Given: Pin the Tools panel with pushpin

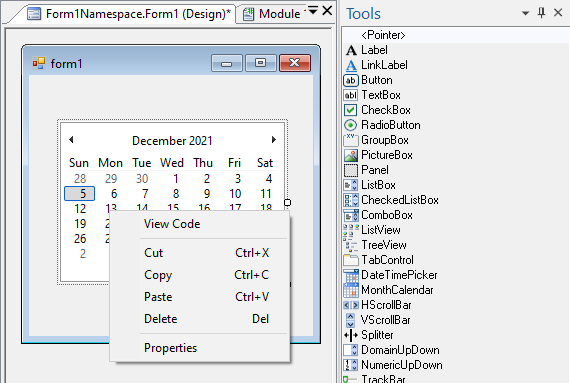Looking at the screenshot, I should [541, 13].
